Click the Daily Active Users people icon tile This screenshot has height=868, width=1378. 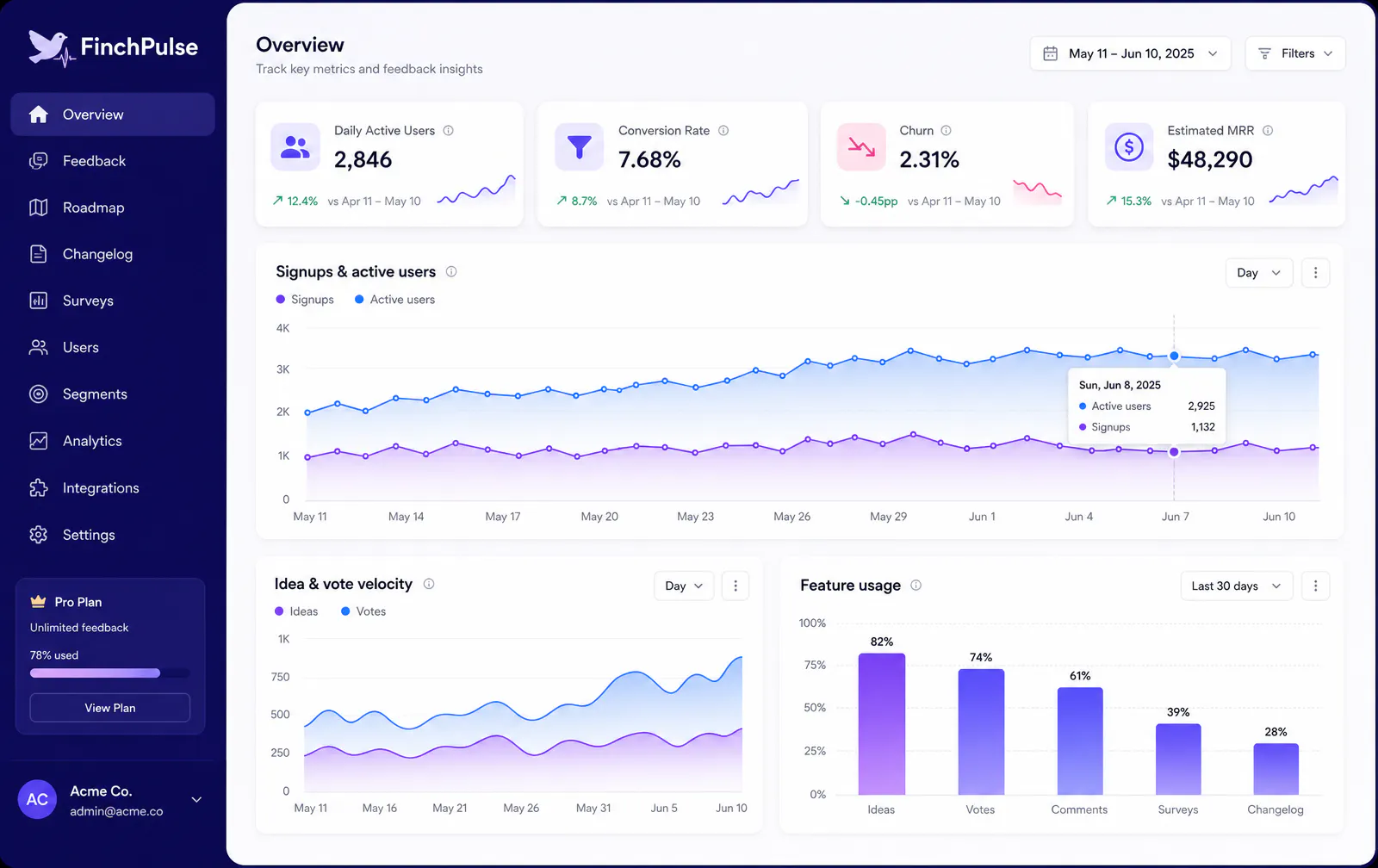click(295, 147)
